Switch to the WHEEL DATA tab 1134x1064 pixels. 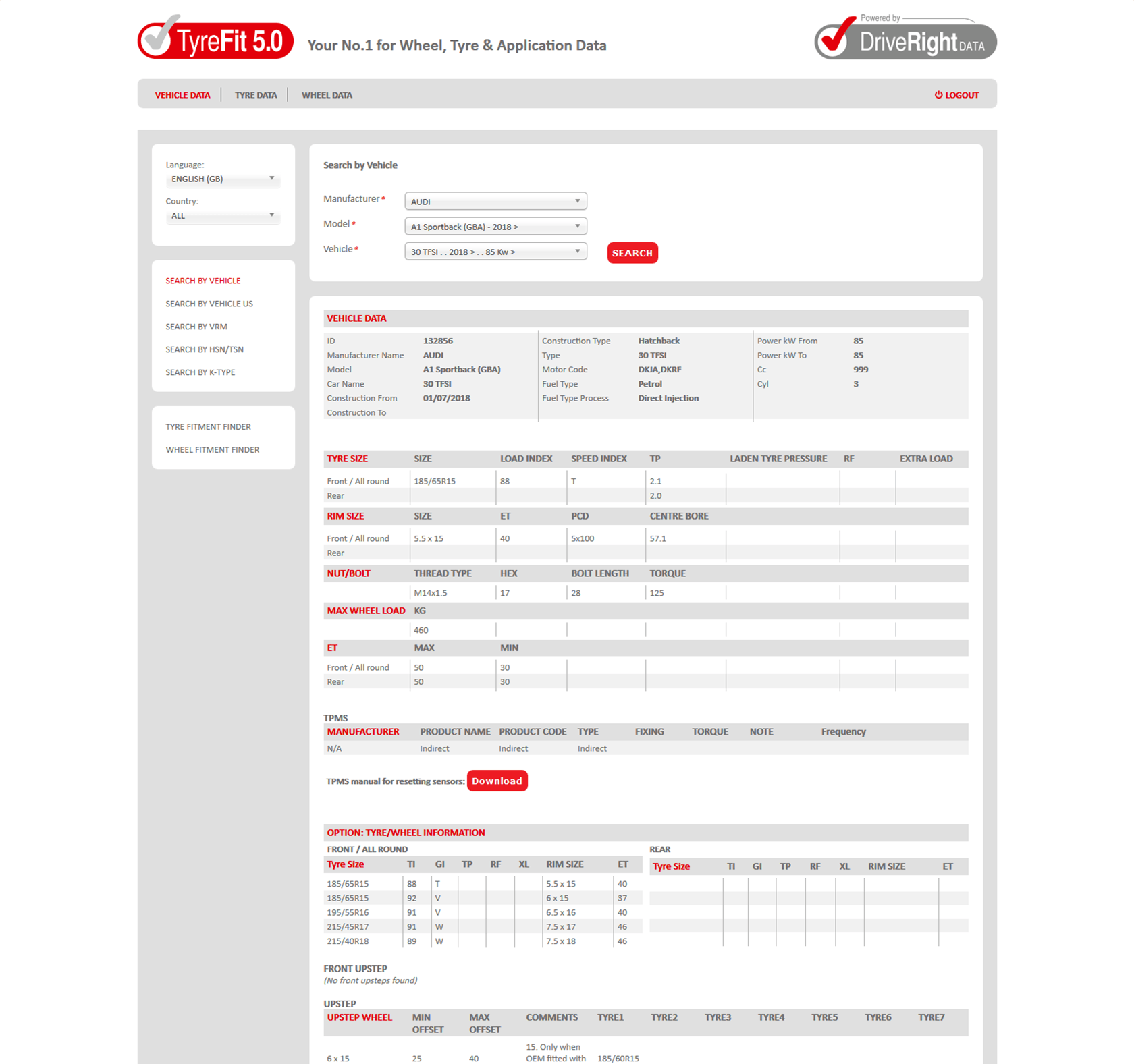(x=327, y=95)
